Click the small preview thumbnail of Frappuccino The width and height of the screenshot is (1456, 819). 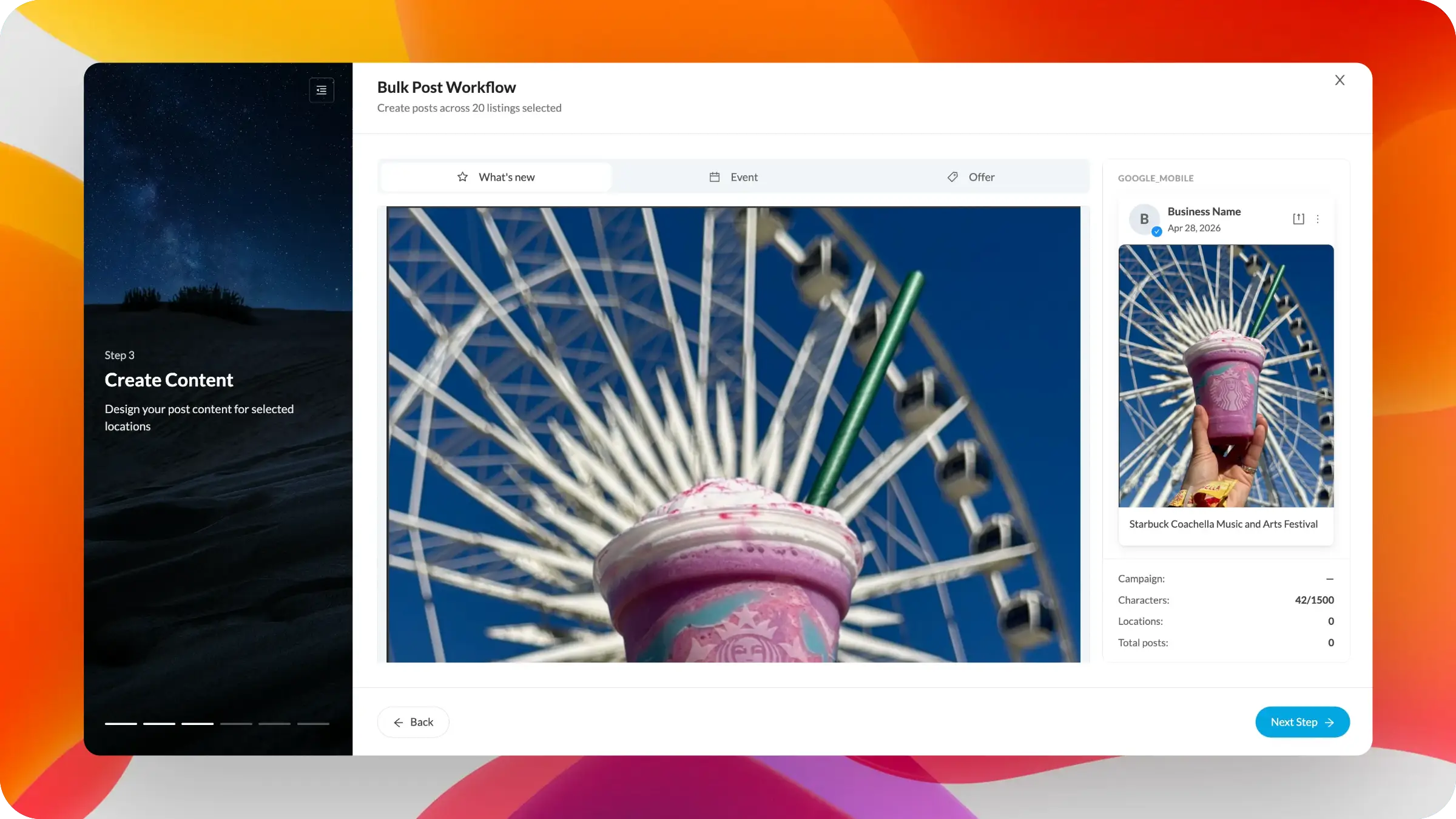[x=1225, y=376]
